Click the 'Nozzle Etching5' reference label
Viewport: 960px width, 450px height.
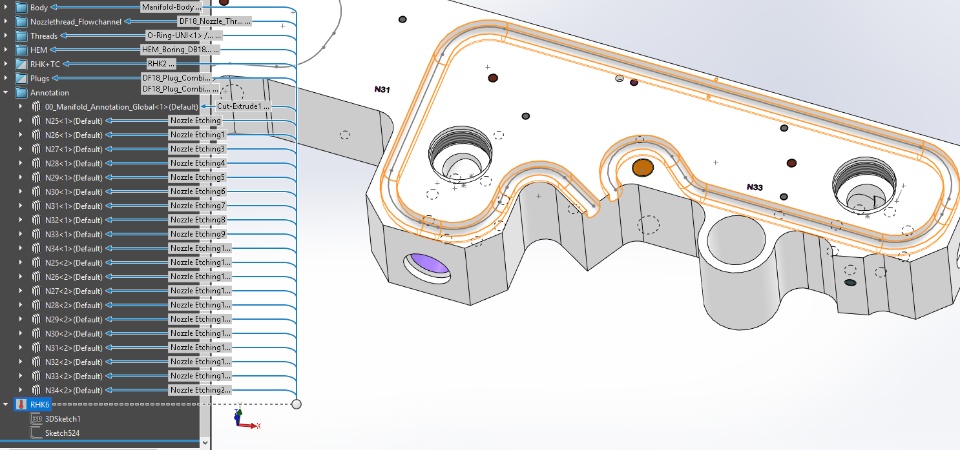(198, 178)
